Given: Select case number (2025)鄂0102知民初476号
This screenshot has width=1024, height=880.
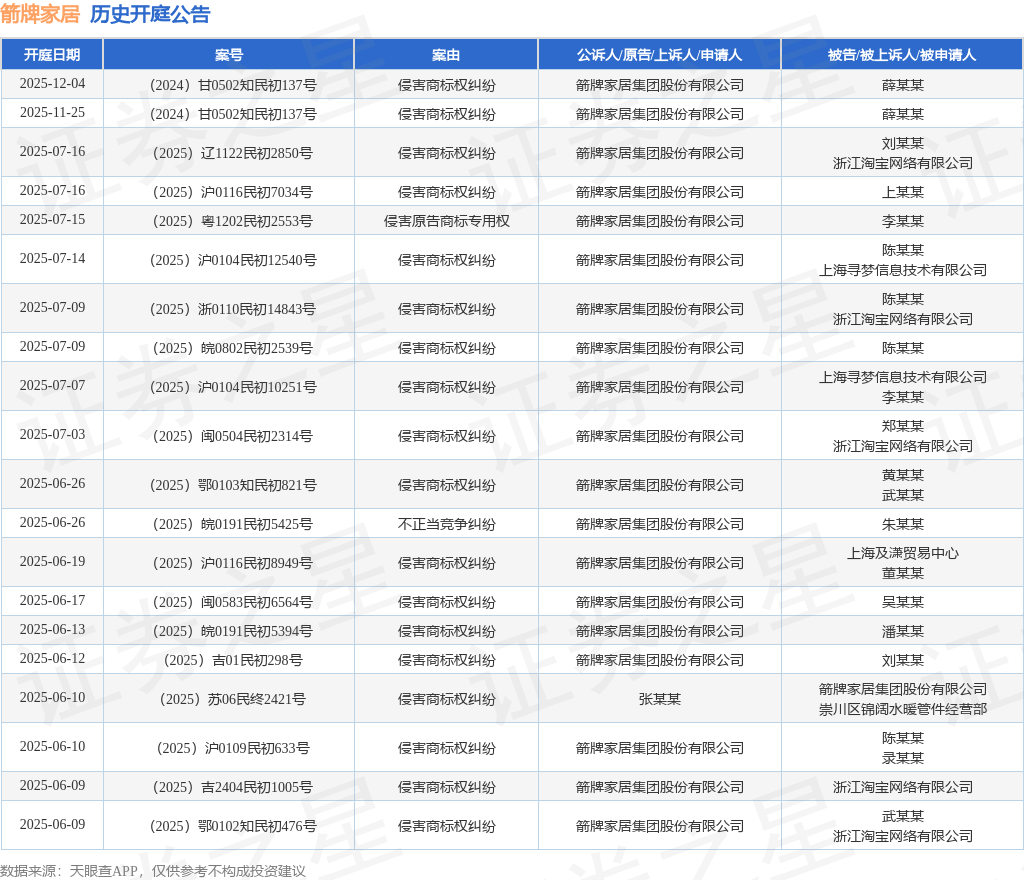Looking at the screenshot, I should point(233,826).
